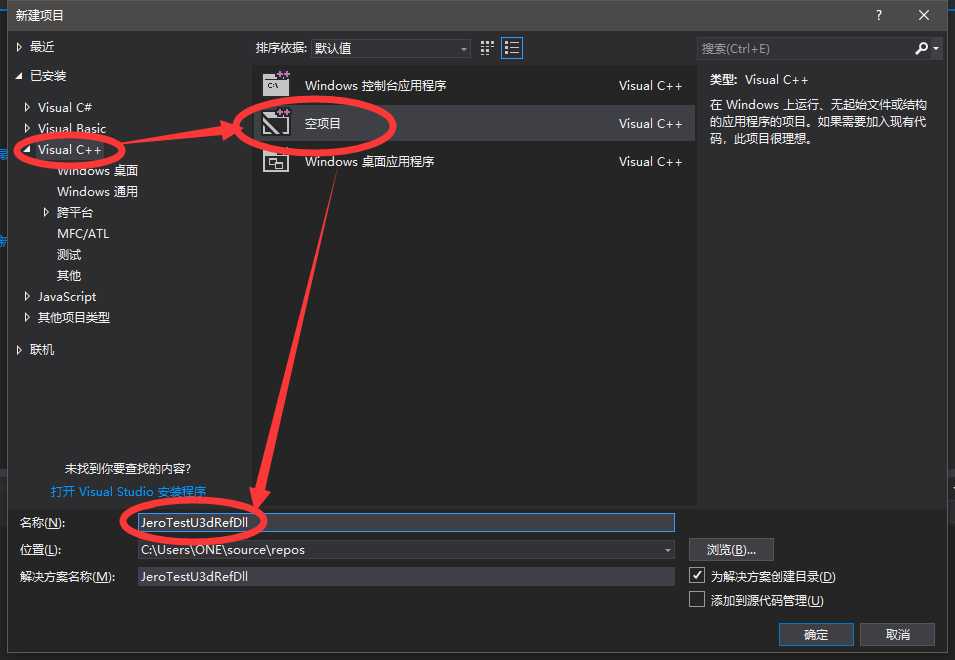955x660 pixels.
Task: Select Windows 桌面 category
Action: click(97, 170)
